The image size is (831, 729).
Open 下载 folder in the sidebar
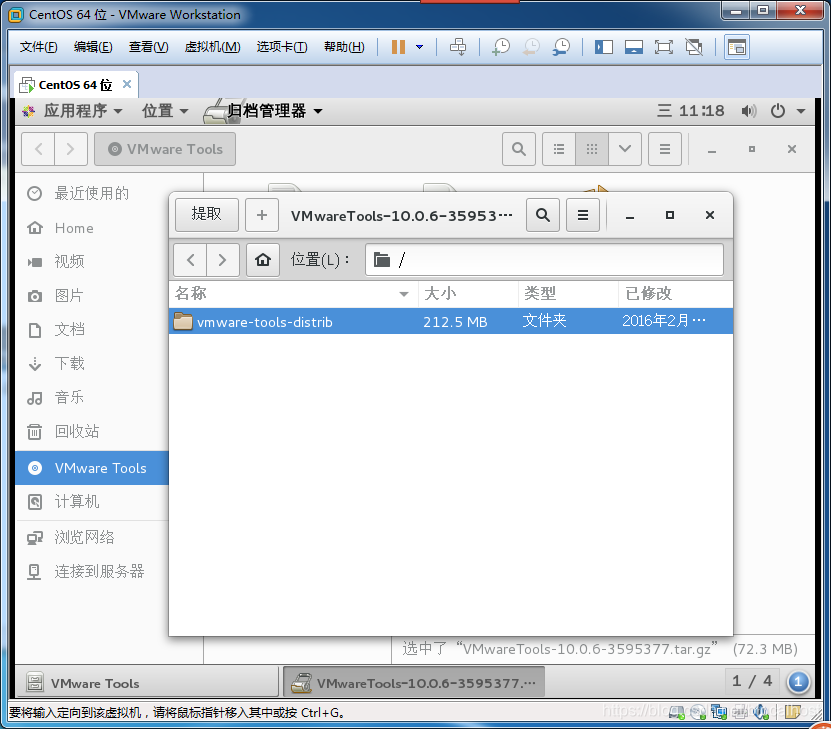(x=92, y=363)
